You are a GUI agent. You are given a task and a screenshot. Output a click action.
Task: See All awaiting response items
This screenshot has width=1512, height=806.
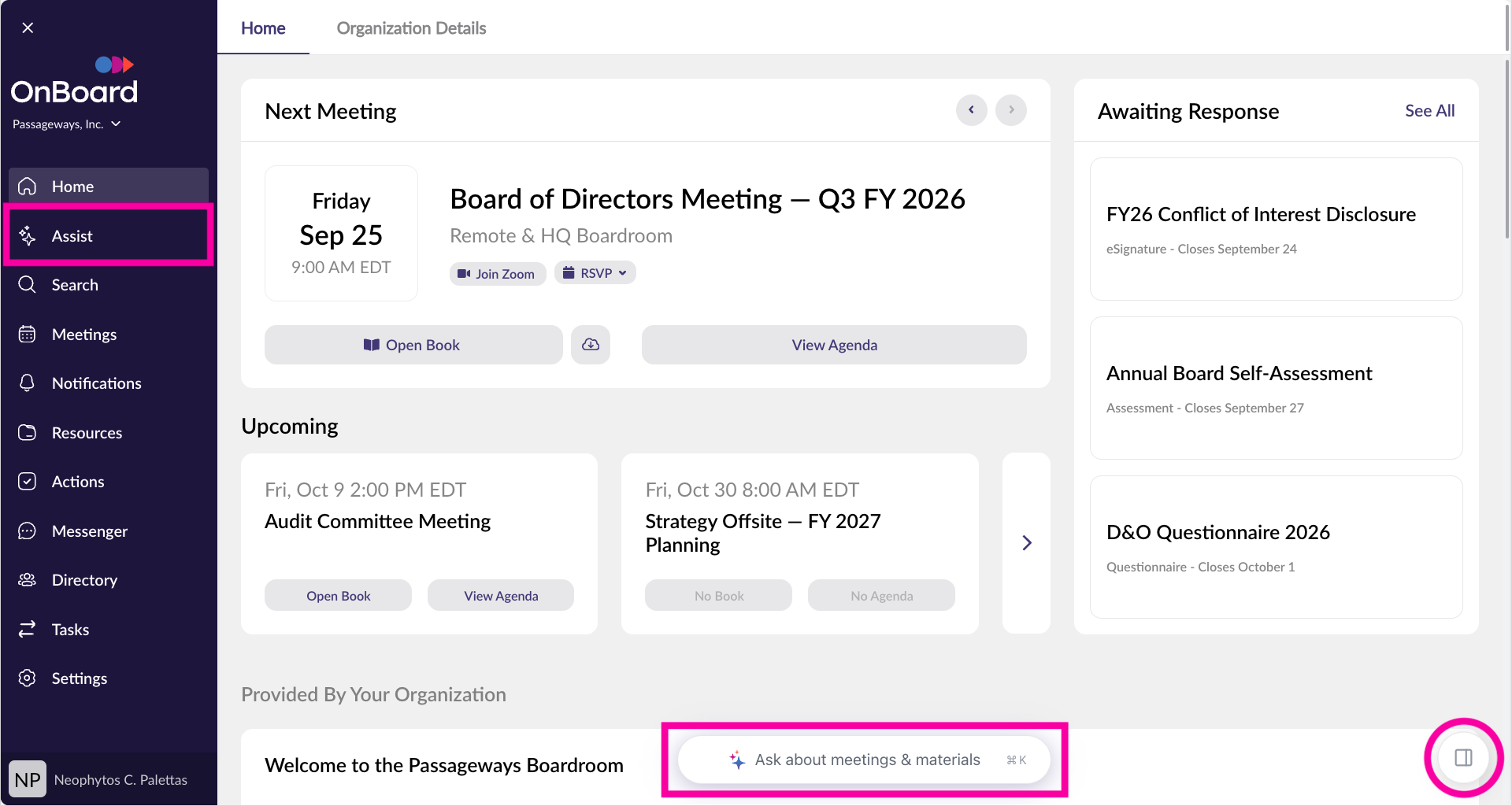(x=1429, y=111)
